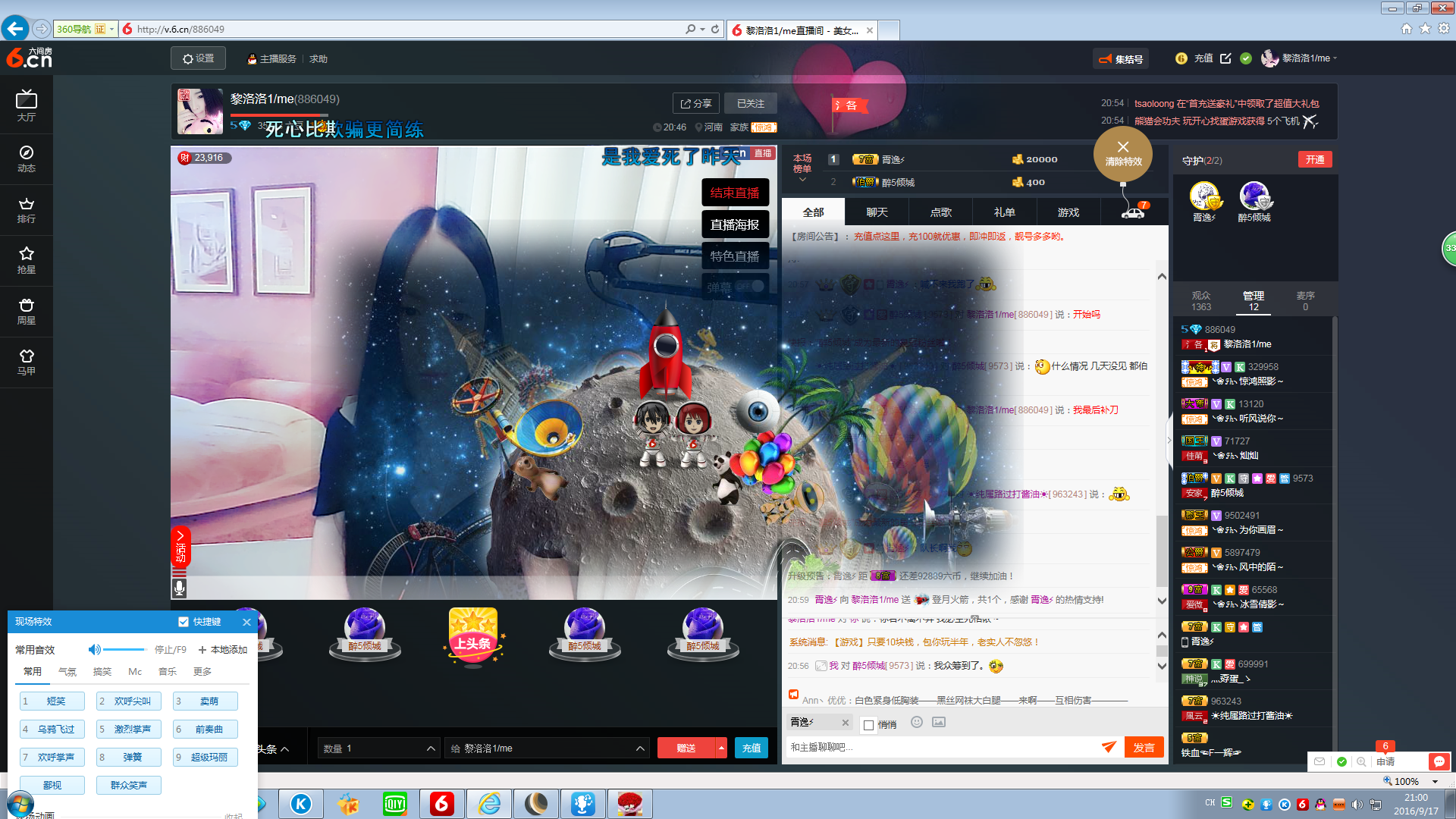Toggle the 弹幕 danmaku switch
1456x819 pixels.
[750, 287]
